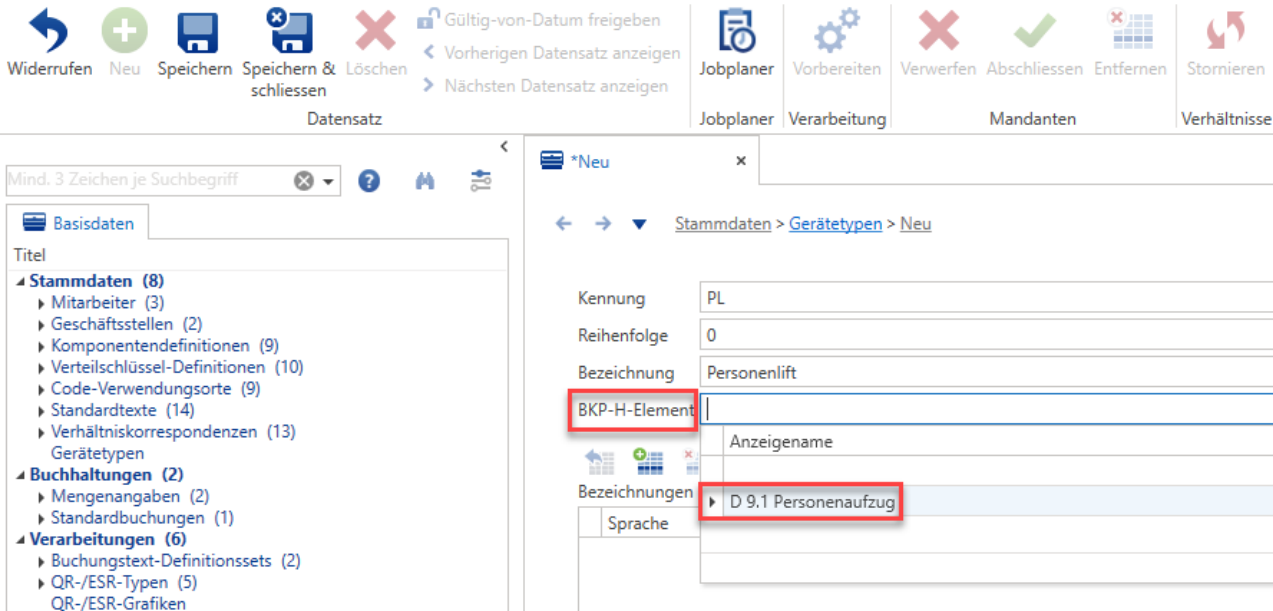Collapse the Stammdaten (8) tree node

click(22, 282)
